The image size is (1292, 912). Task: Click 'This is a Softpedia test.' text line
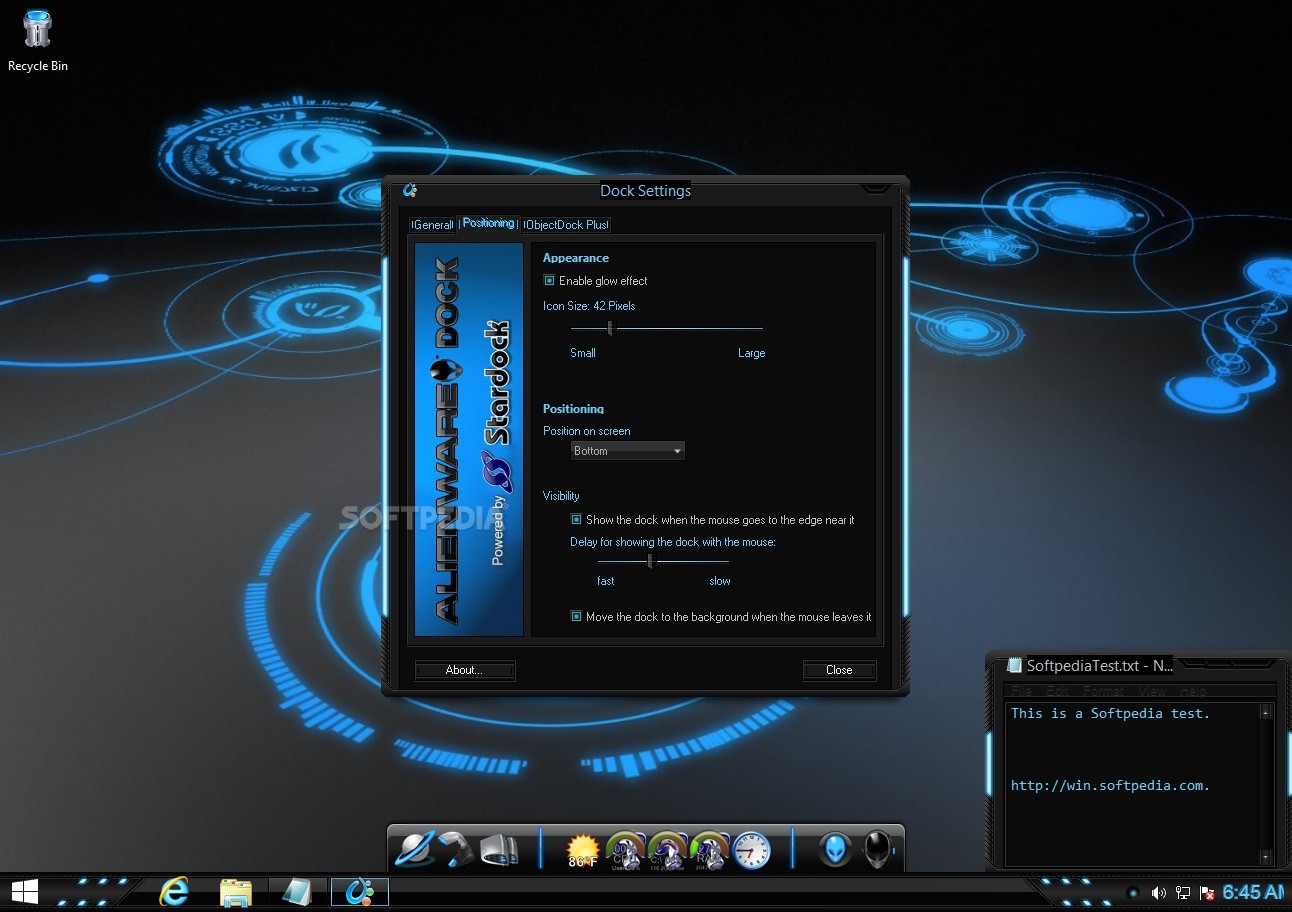(1110, 713)
